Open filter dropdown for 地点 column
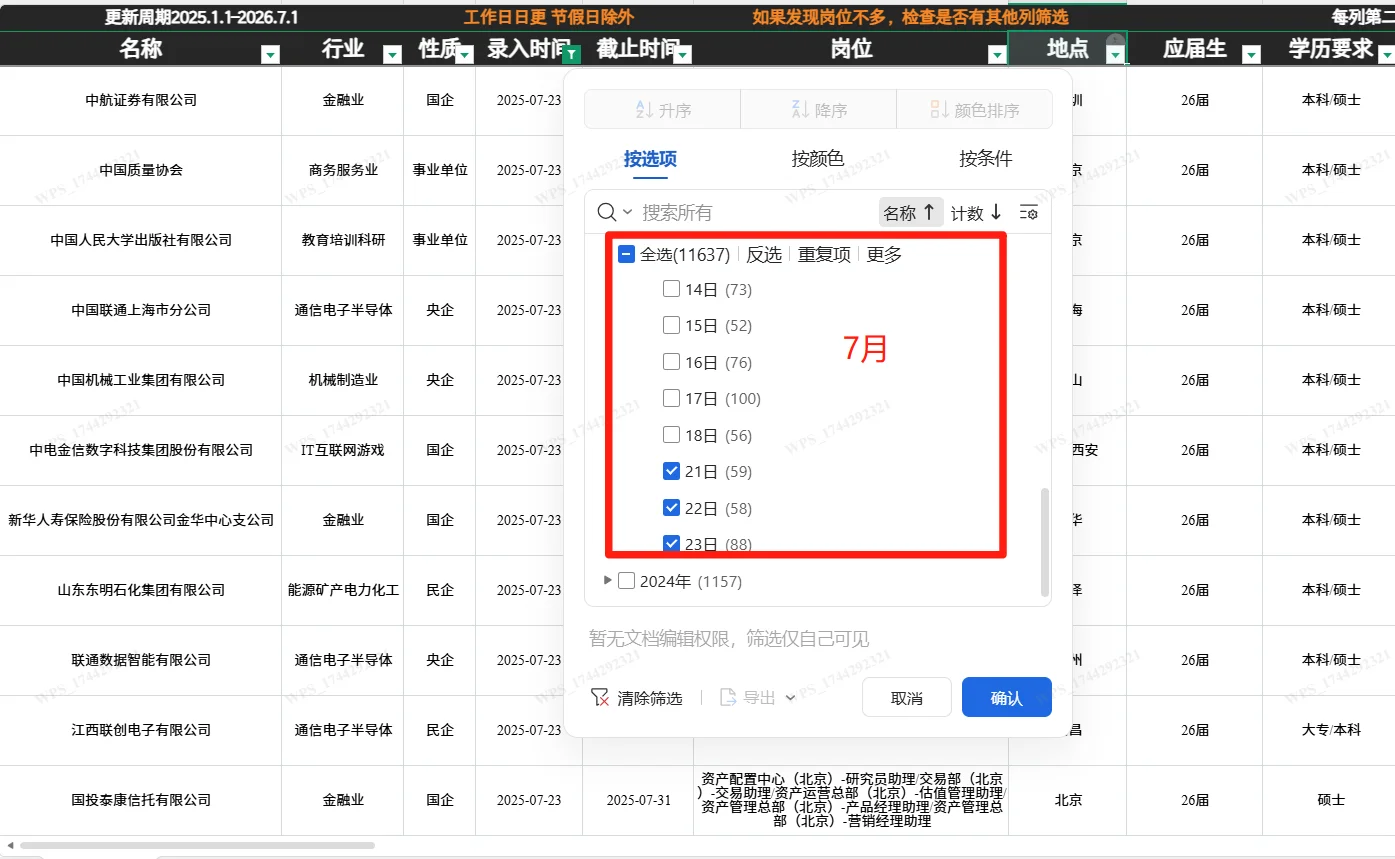This screenshot has height=859, width=1395. [1115, 55]
